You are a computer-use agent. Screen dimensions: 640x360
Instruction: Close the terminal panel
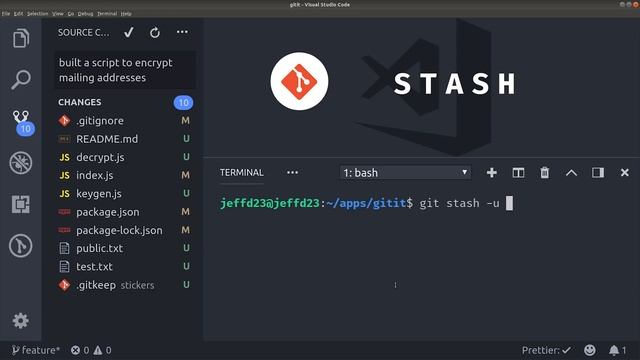coord(624,173)
